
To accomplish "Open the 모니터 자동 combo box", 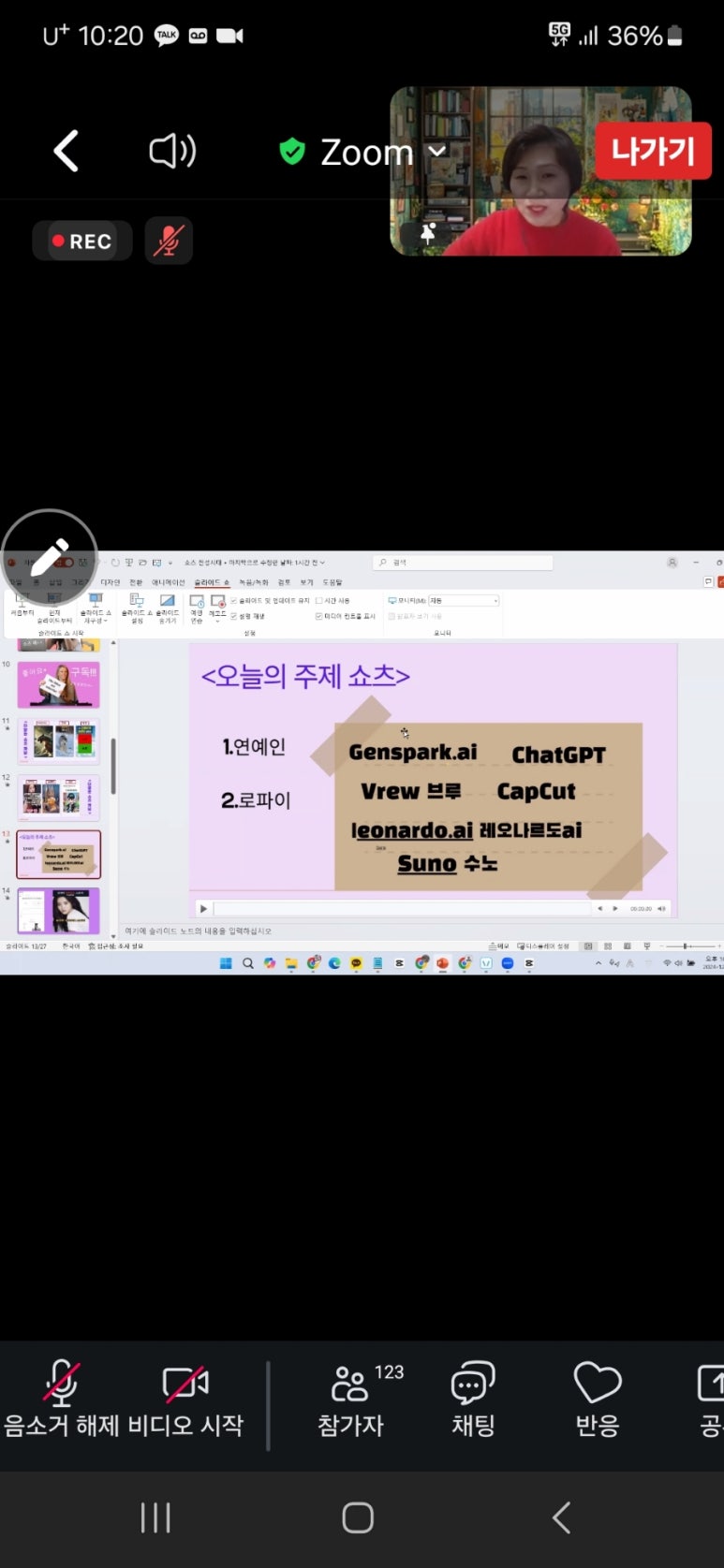I will pyautogui.click(x=464, y=601).
